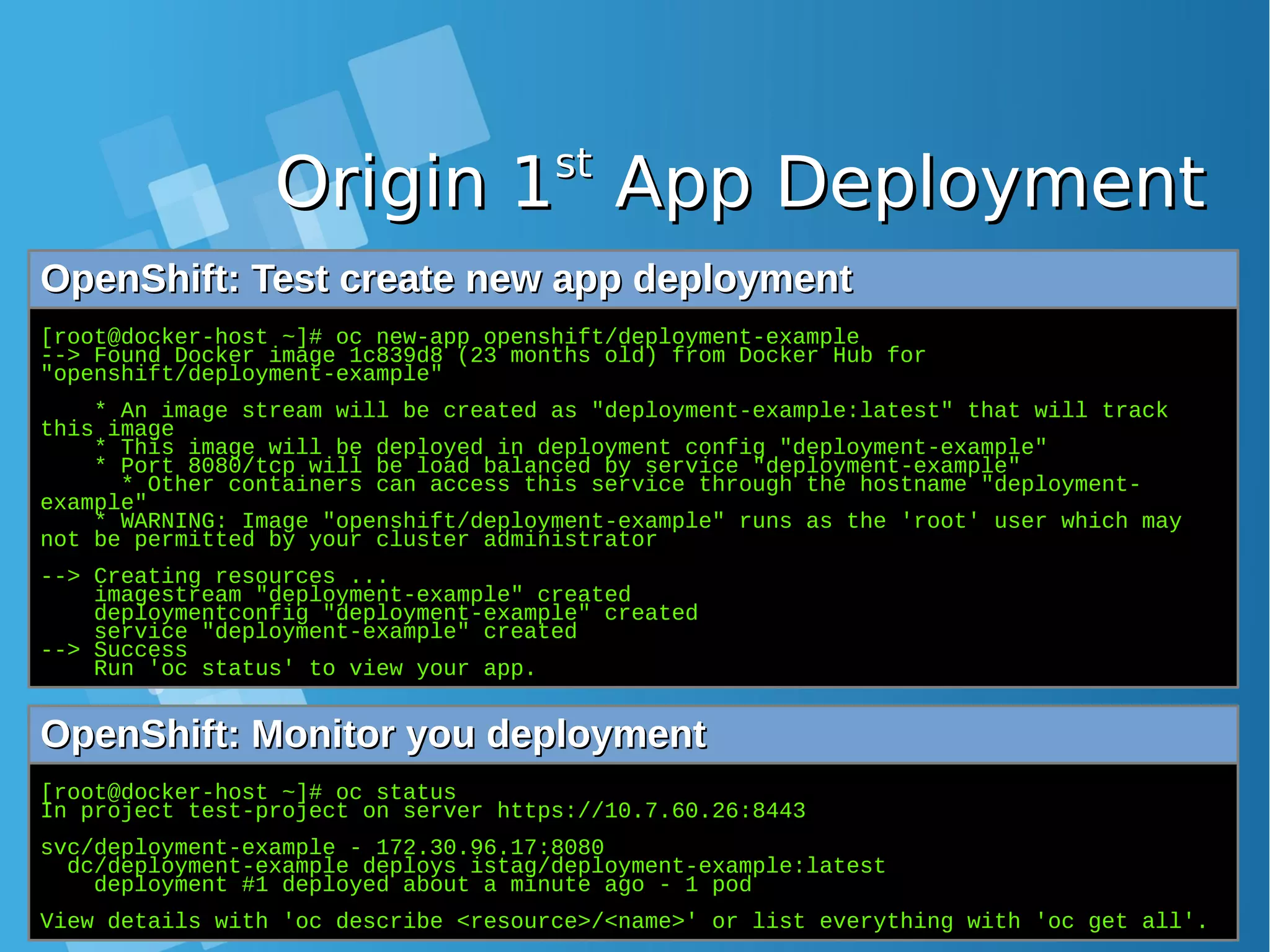Viewport: 1270px width, 952px height.
Task: Click line 'Other containers can access this service'
Action: pyautogui.click(x=631, y=484)
